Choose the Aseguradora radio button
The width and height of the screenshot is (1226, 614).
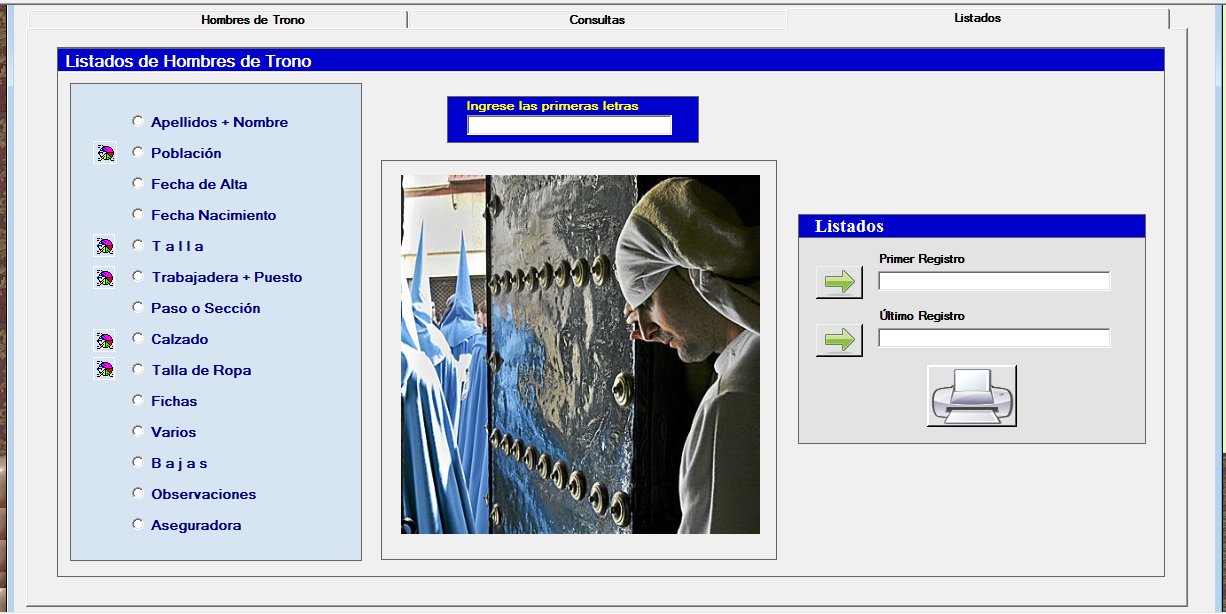[138, 524]
